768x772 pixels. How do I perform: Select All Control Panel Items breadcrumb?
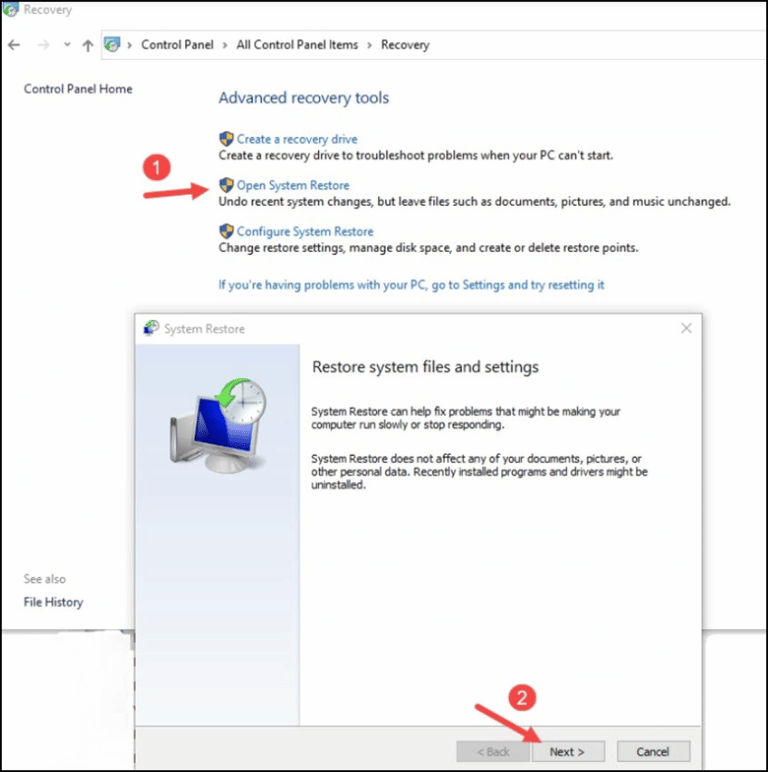tap(297, 45)
